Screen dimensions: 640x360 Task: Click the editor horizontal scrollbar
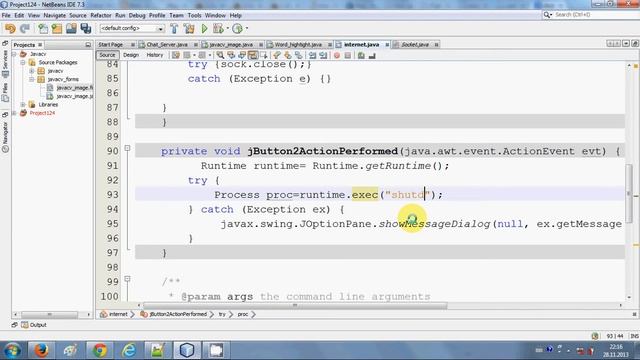(295, 305)
